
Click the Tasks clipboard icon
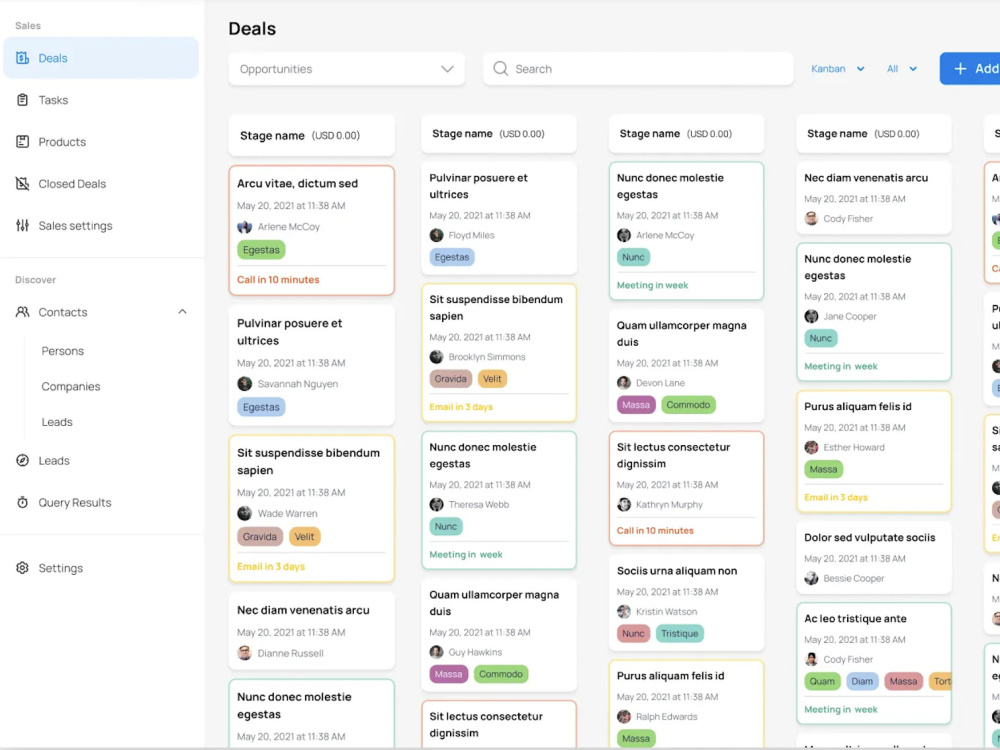point(22,100)
